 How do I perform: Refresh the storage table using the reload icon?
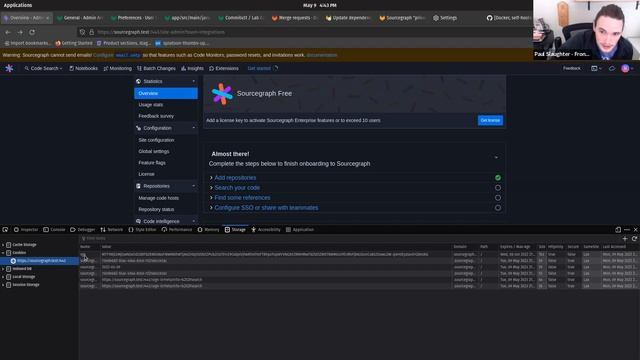coord(634,238)
